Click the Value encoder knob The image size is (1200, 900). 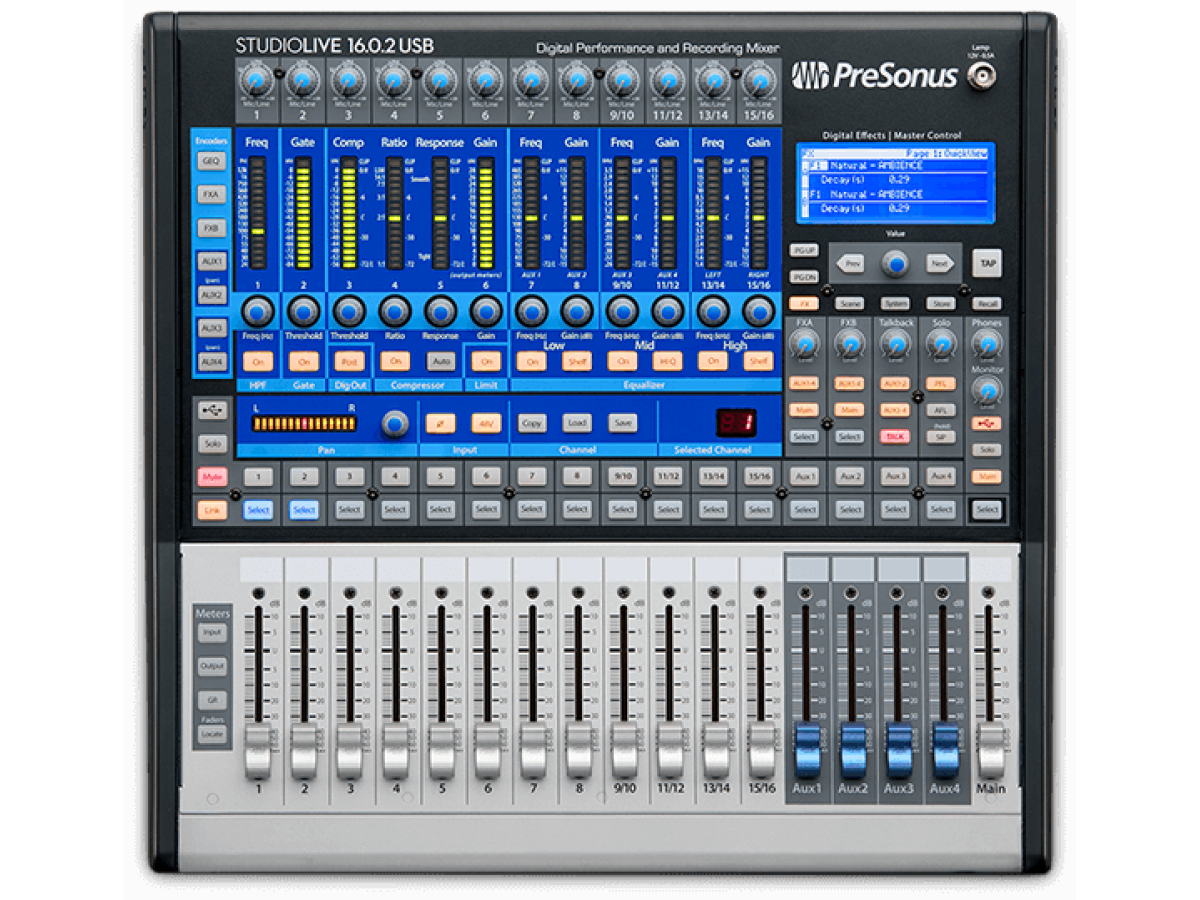pyautogui.click(x=895, y=264)
